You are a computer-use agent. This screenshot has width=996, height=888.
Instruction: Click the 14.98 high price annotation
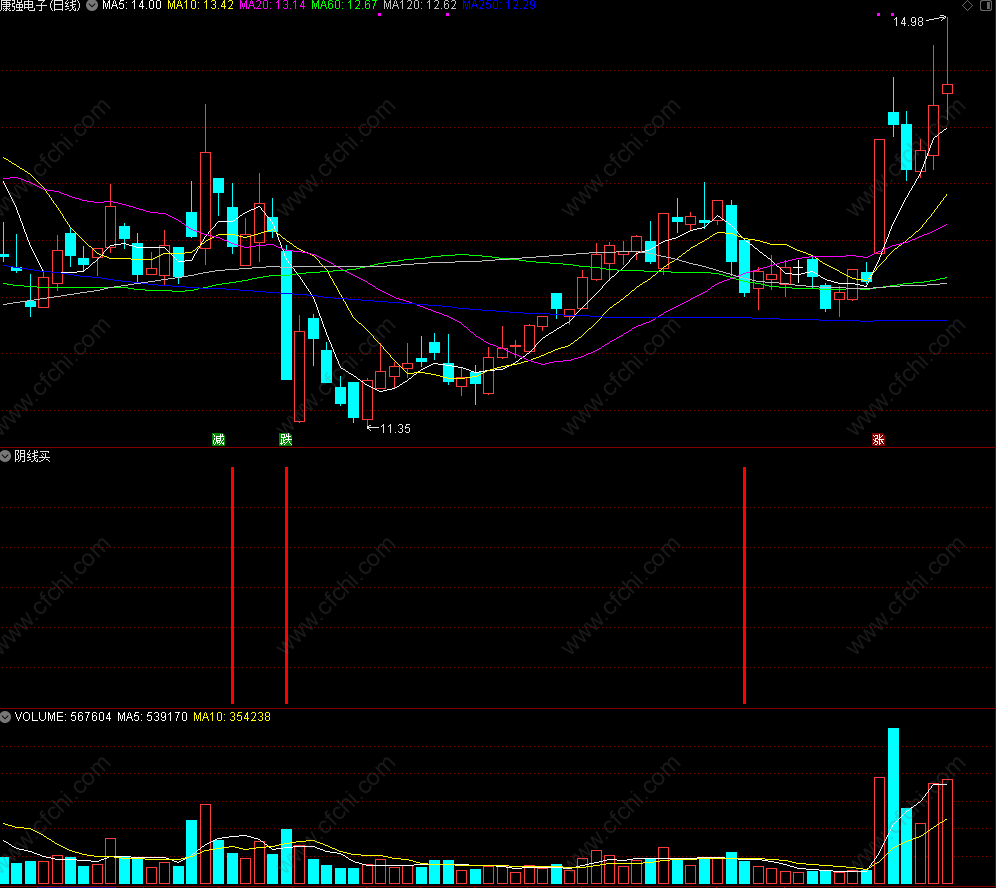[908, 22]
